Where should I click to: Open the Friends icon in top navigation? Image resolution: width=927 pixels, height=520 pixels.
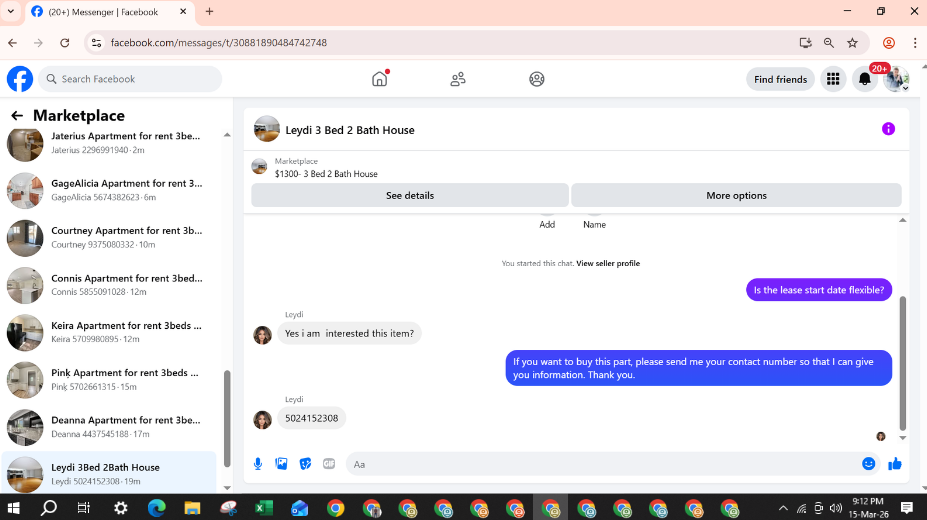(x=458, y=79)
